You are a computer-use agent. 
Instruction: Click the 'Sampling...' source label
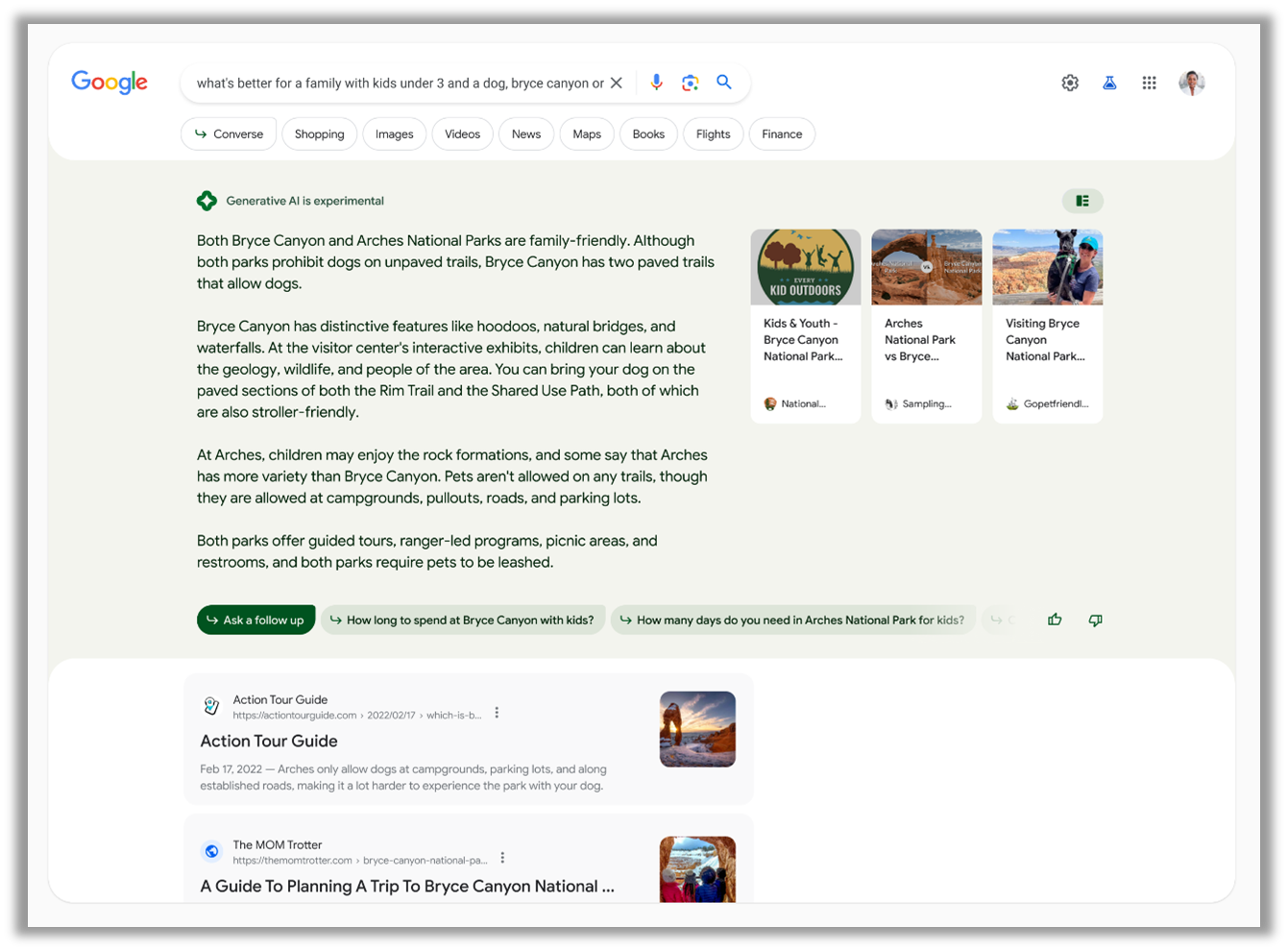point(927,403)
